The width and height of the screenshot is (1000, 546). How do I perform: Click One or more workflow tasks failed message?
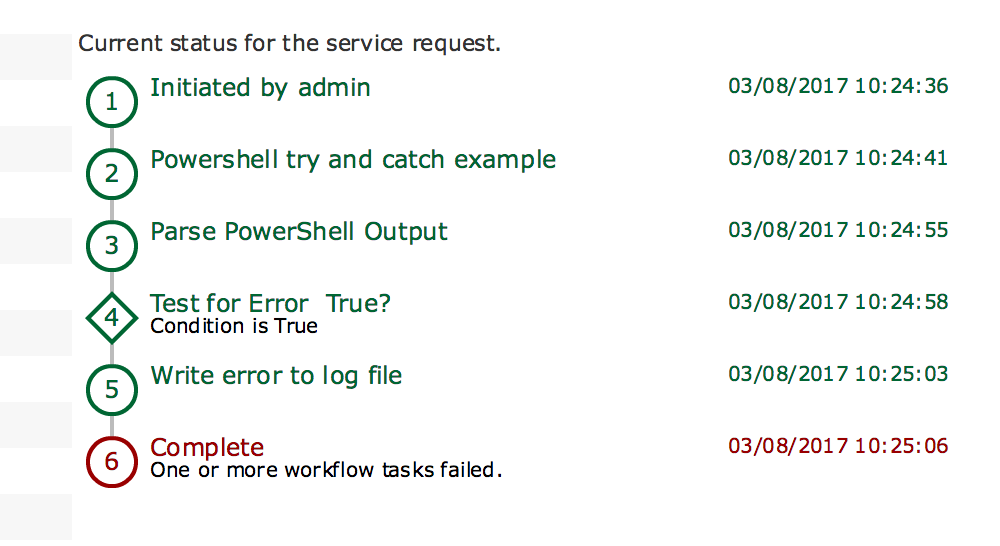[327, 470]
